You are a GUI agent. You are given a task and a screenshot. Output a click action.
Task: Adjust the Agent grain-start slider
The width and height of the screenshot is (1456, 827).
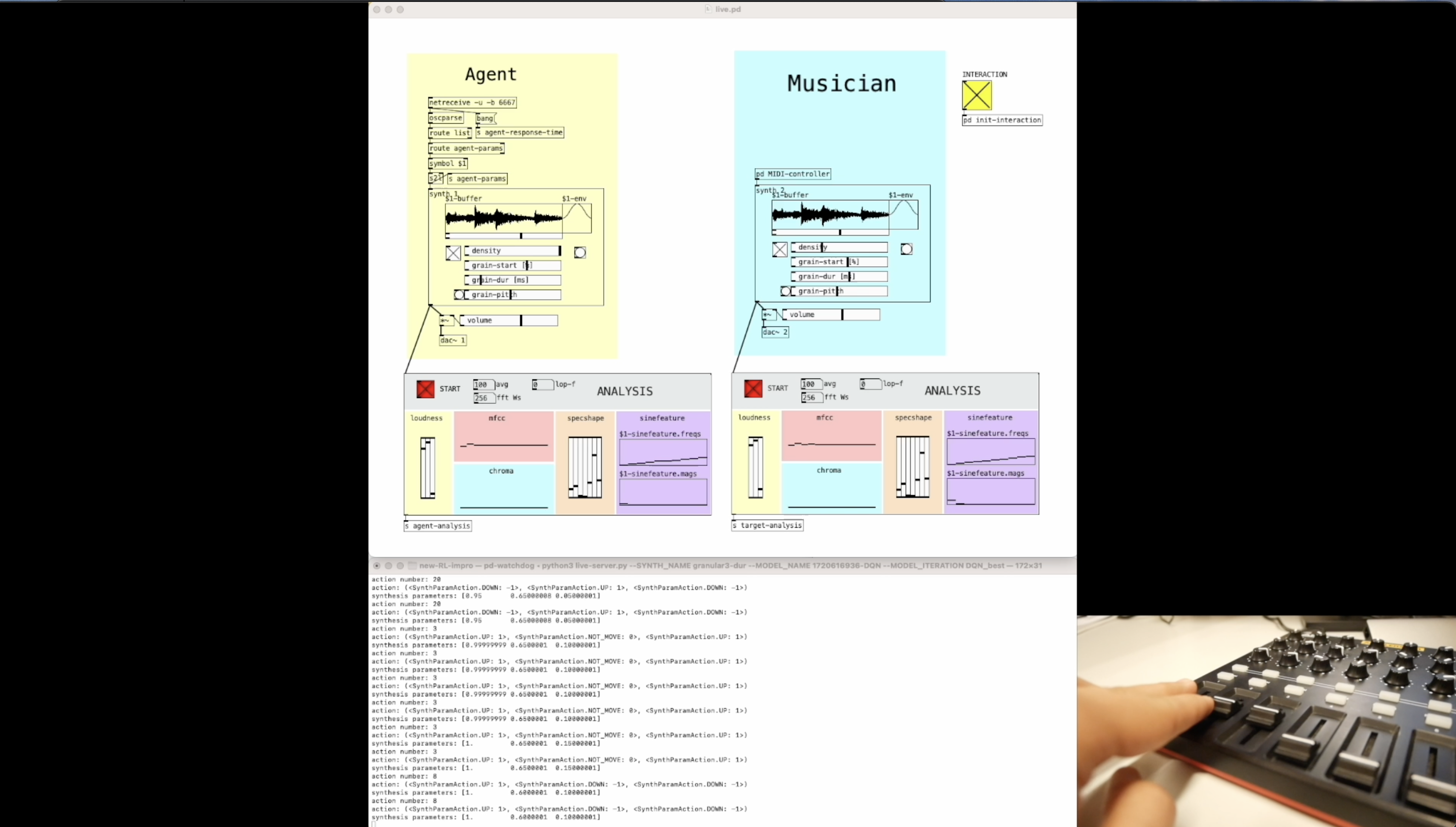tap(512, 265)
